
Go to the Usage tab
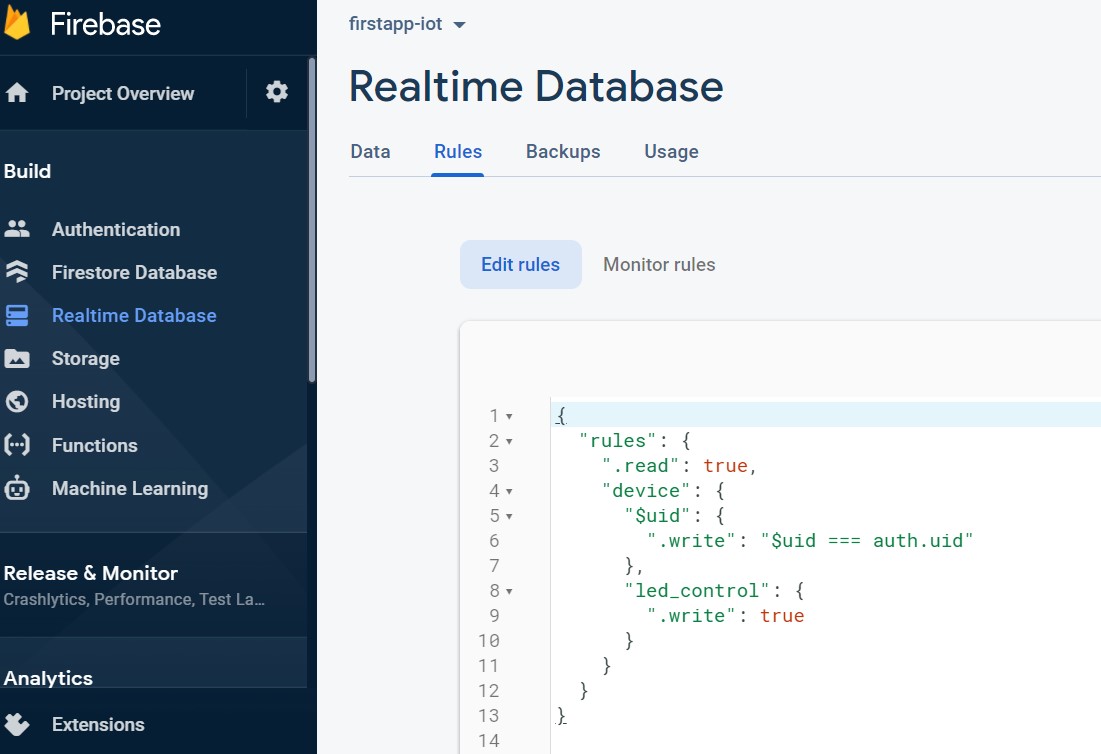pyautogui.click(x=671, y=152)
